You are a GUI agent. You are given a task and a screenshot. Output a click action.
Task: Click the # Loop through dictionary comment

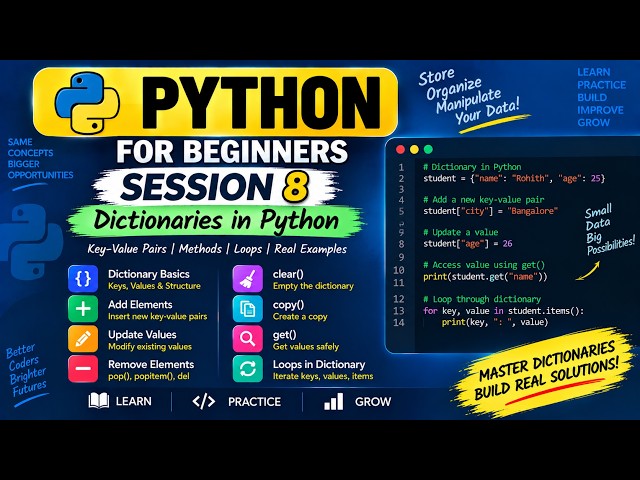(482, 299)
